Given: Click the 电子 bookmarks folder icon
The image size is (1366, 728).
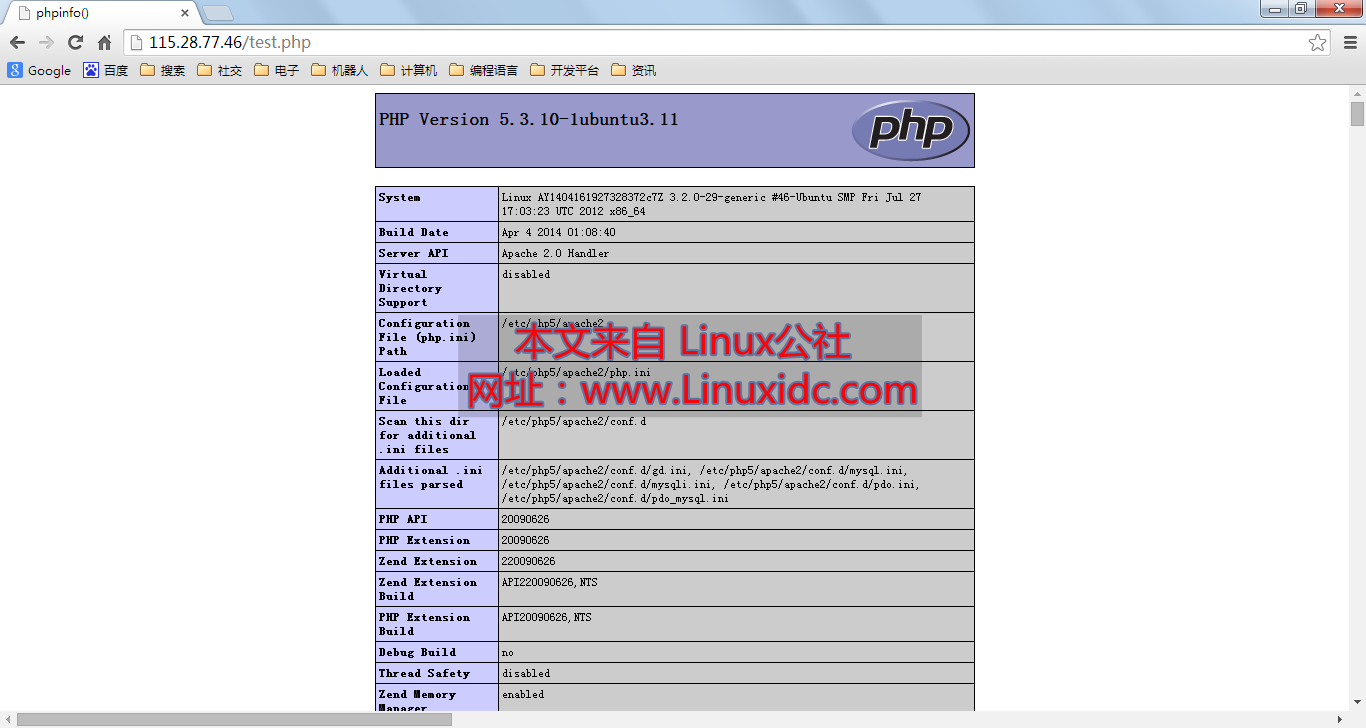Looking at the screenshot, I should [x=262, y=69].
